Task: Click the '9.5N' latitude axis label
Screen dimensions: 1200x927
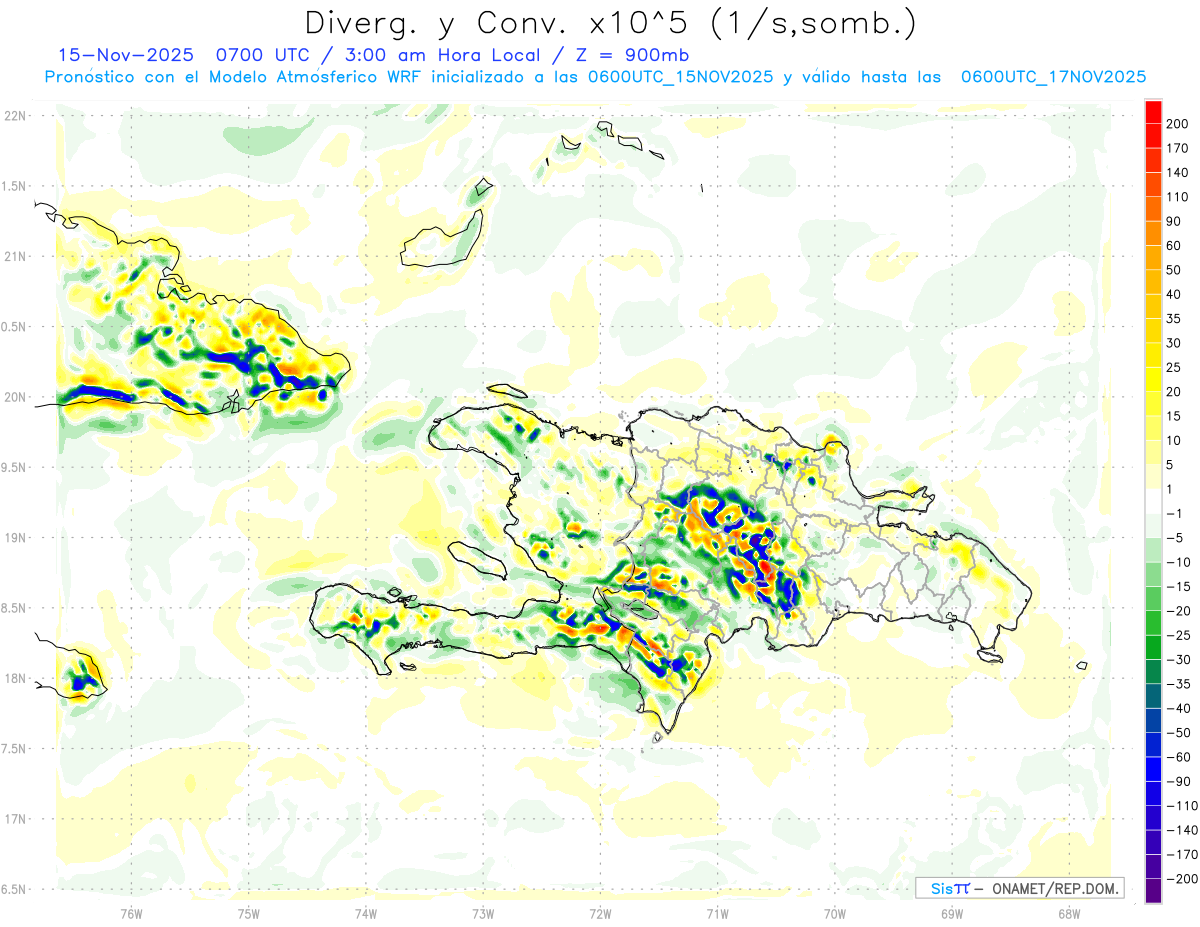Action: pyautogui.click(x=14, y=468)
